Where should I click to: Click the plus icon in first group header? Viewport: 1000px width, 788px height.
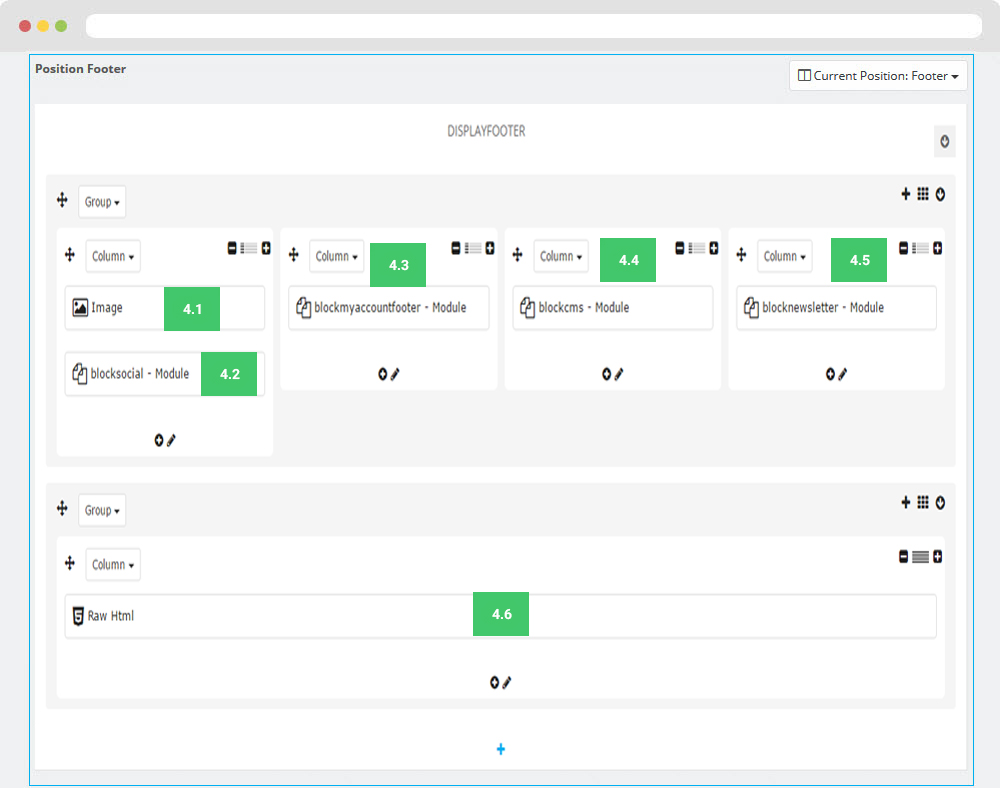point(906,194)
